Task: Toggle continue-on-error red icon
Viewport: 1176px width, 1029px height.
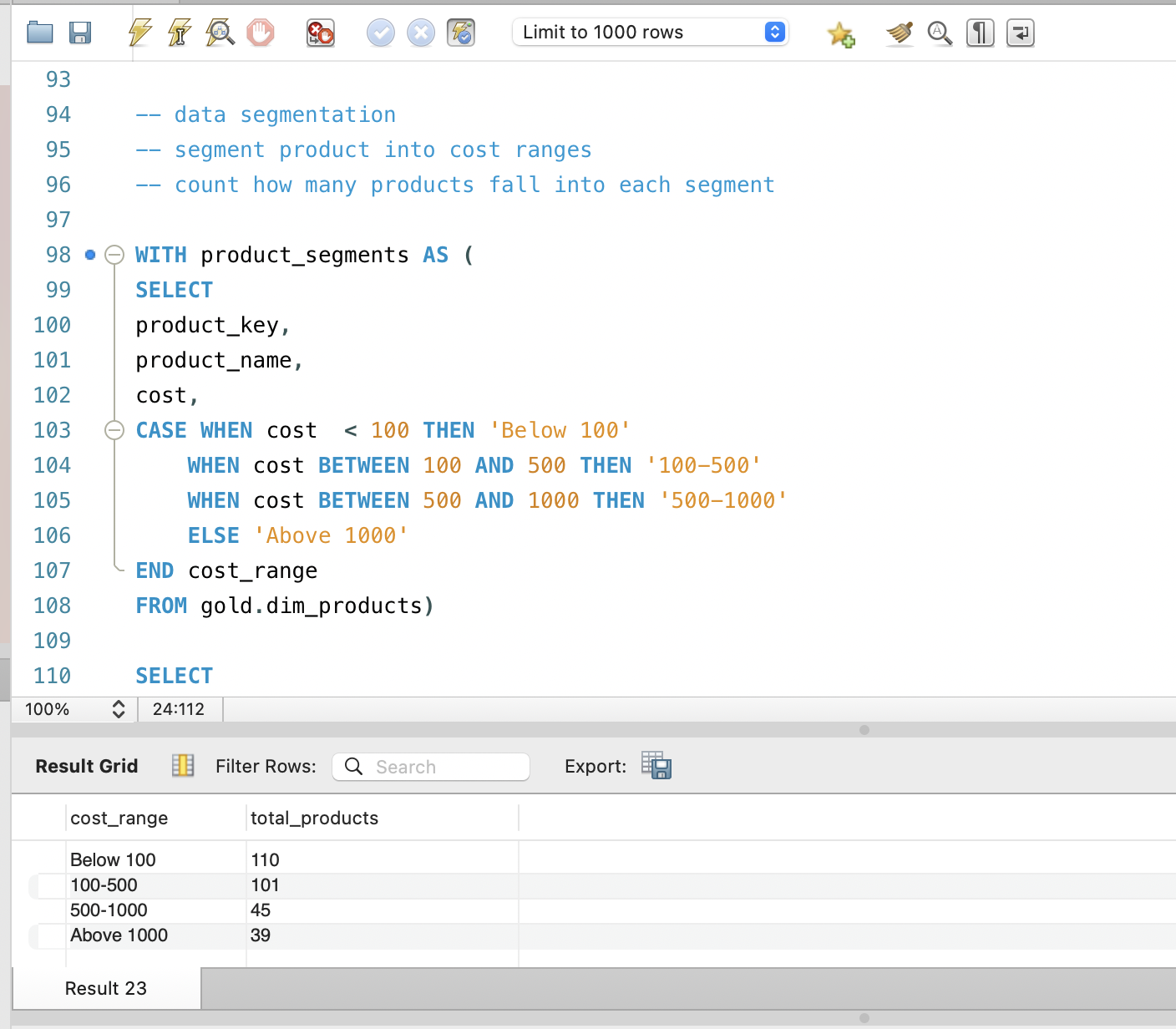Action: point(320,33)
